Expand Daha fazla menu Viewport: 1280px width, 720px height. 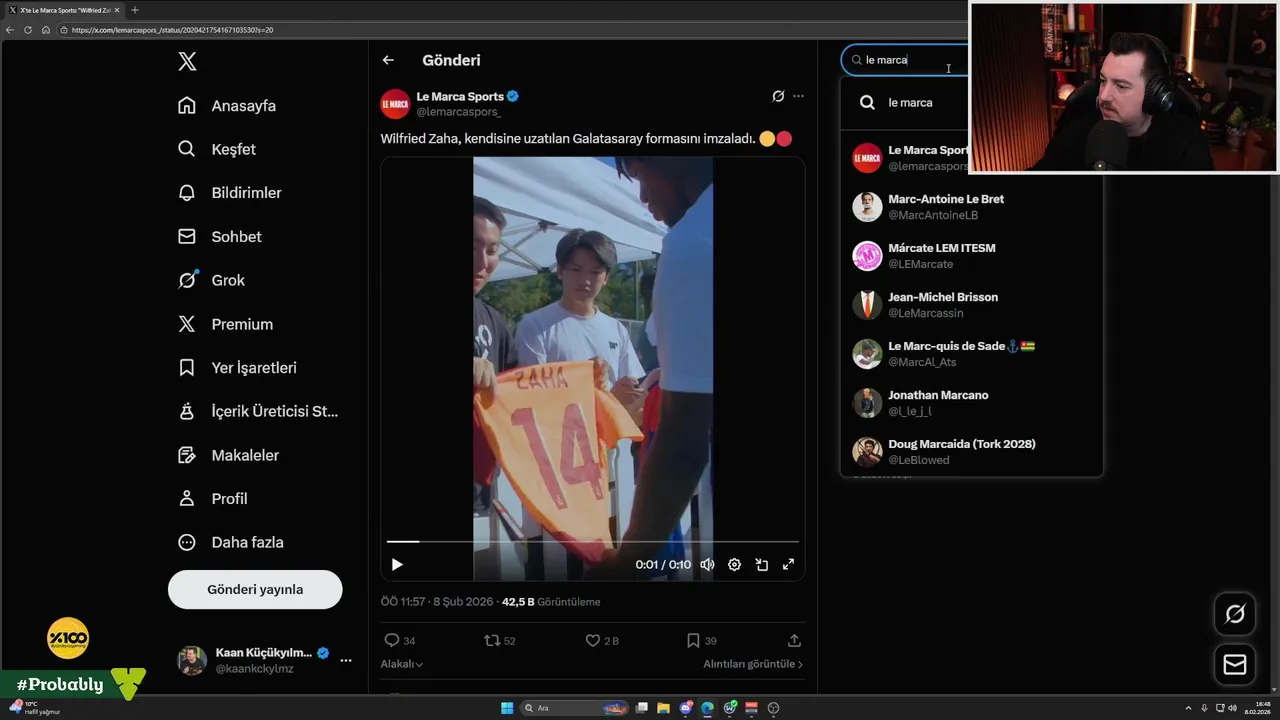pos(230,542)
